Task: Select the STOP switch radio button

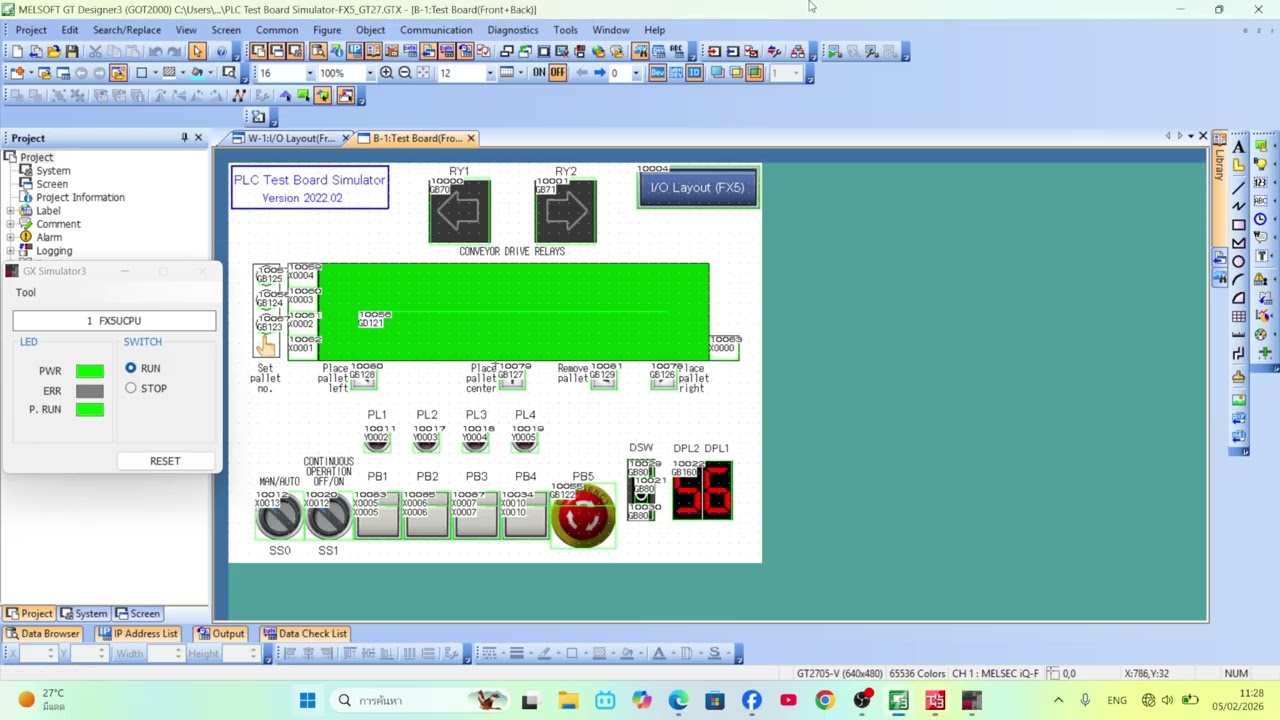Action: (131, 388)
